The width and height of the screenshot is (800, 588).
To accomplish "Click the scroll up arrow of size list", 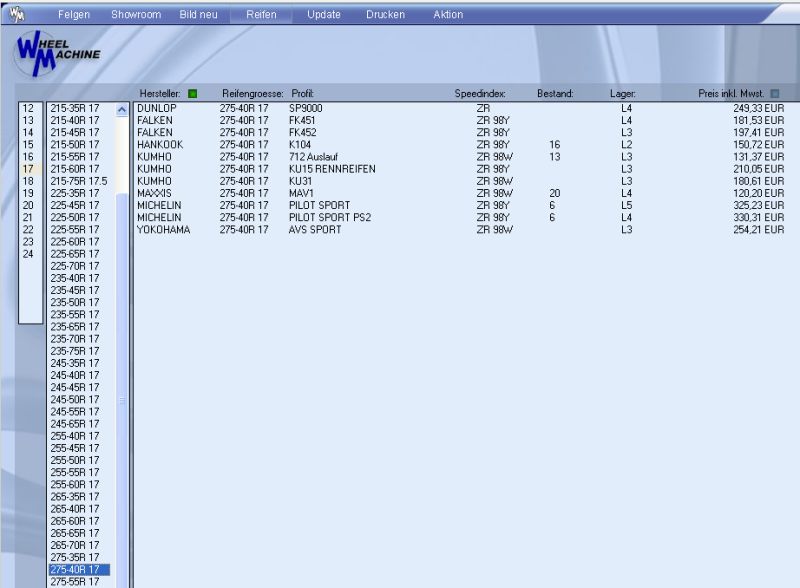I will [x=121, y=109].
